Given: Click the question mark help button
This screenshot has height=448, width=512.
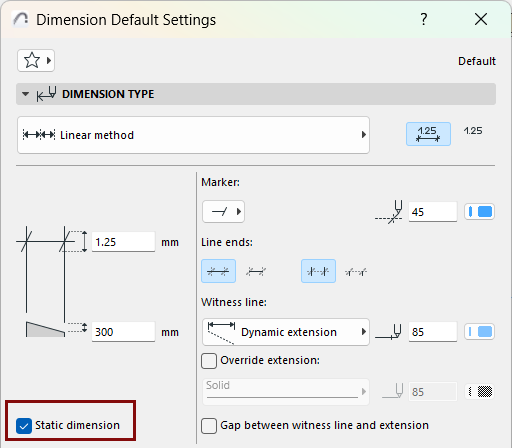Looking at the screenshot, I should (x=423, y=19).
